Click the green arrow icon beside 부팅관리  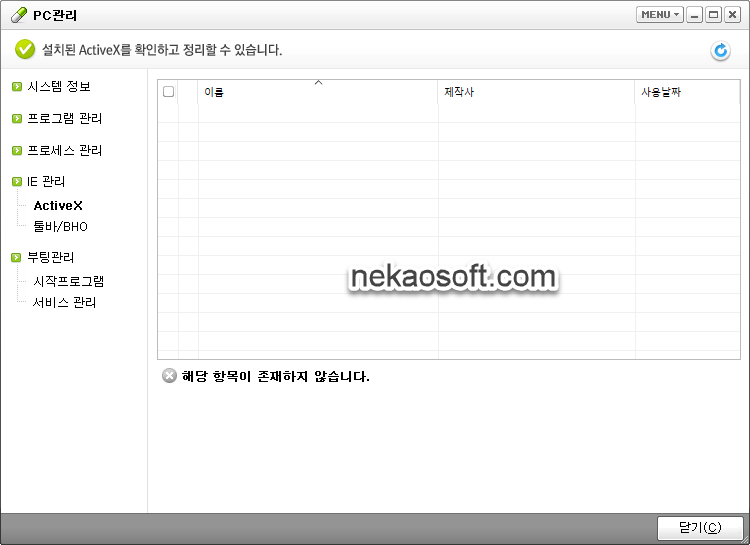coord(16,257)
